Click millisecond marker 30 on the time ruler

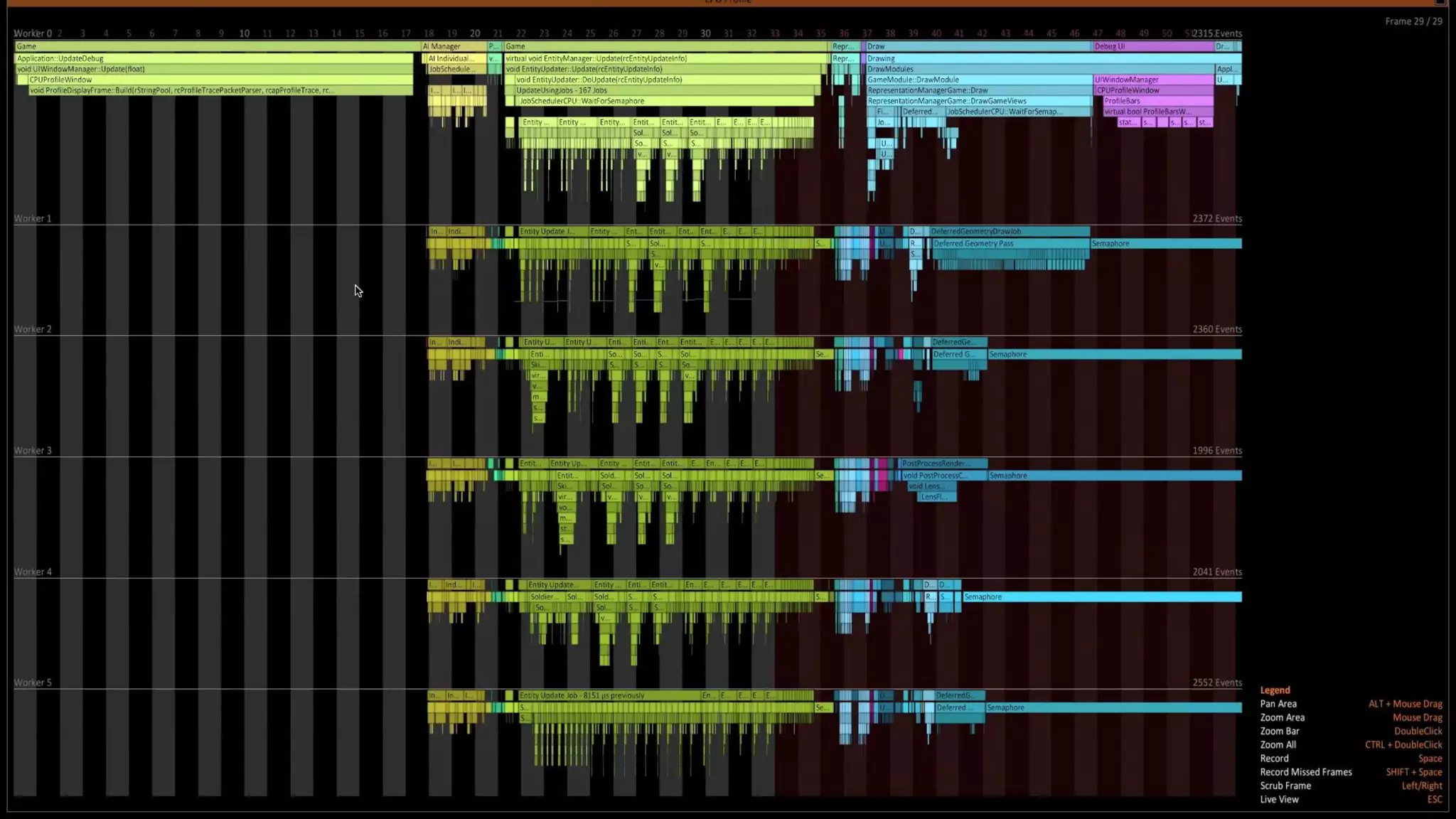[x=705, y=33]
